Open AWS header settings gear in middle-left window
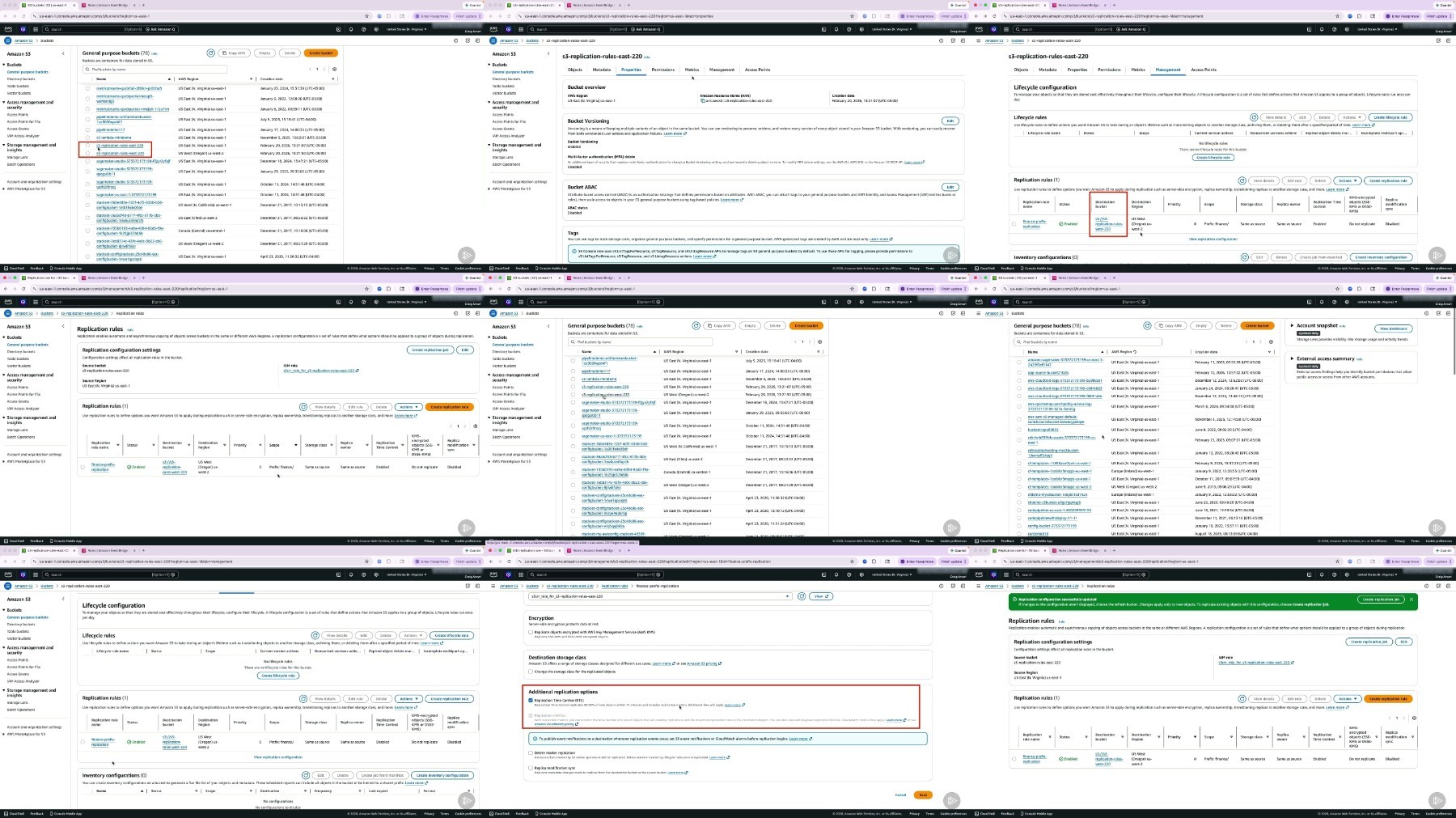 (376, 302)
